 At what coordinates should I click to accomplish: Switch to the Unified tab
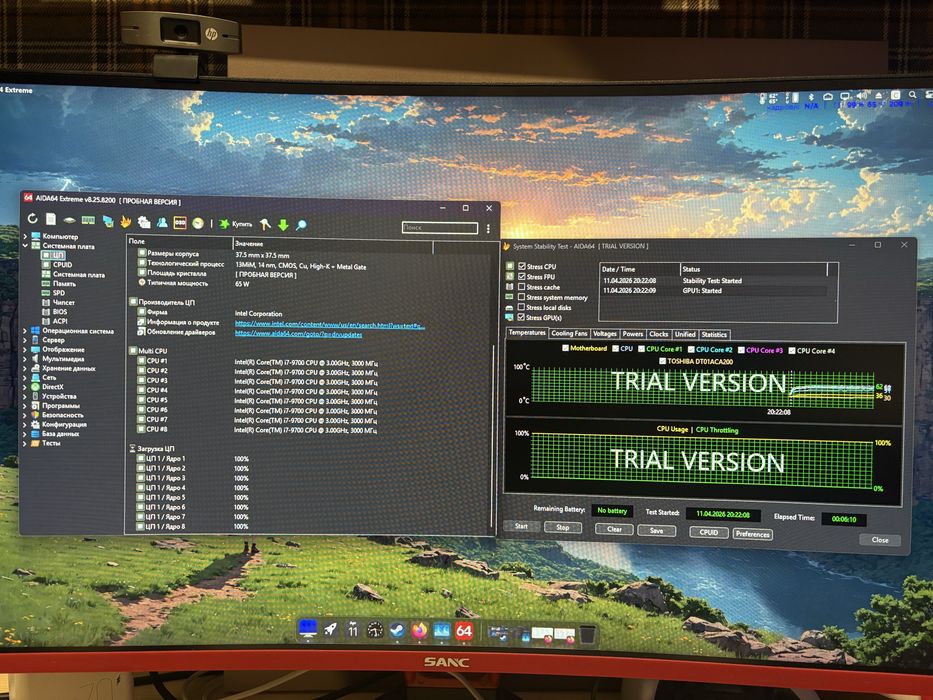(x=685, y=335)
